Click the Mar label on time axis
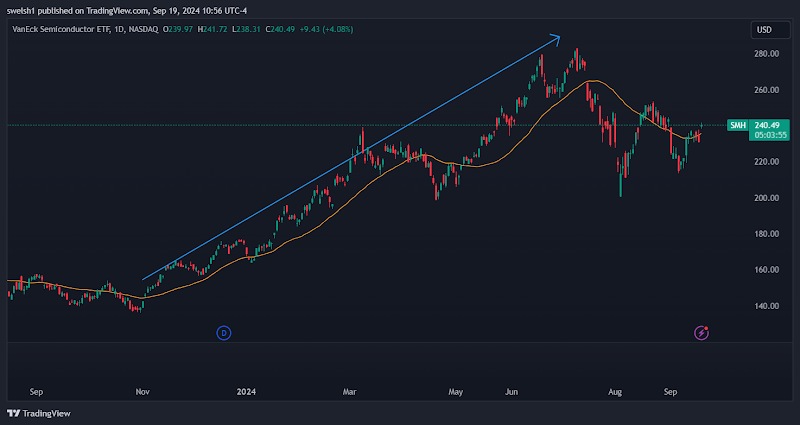This screenshot has width=800, height=425. [349, 392]
